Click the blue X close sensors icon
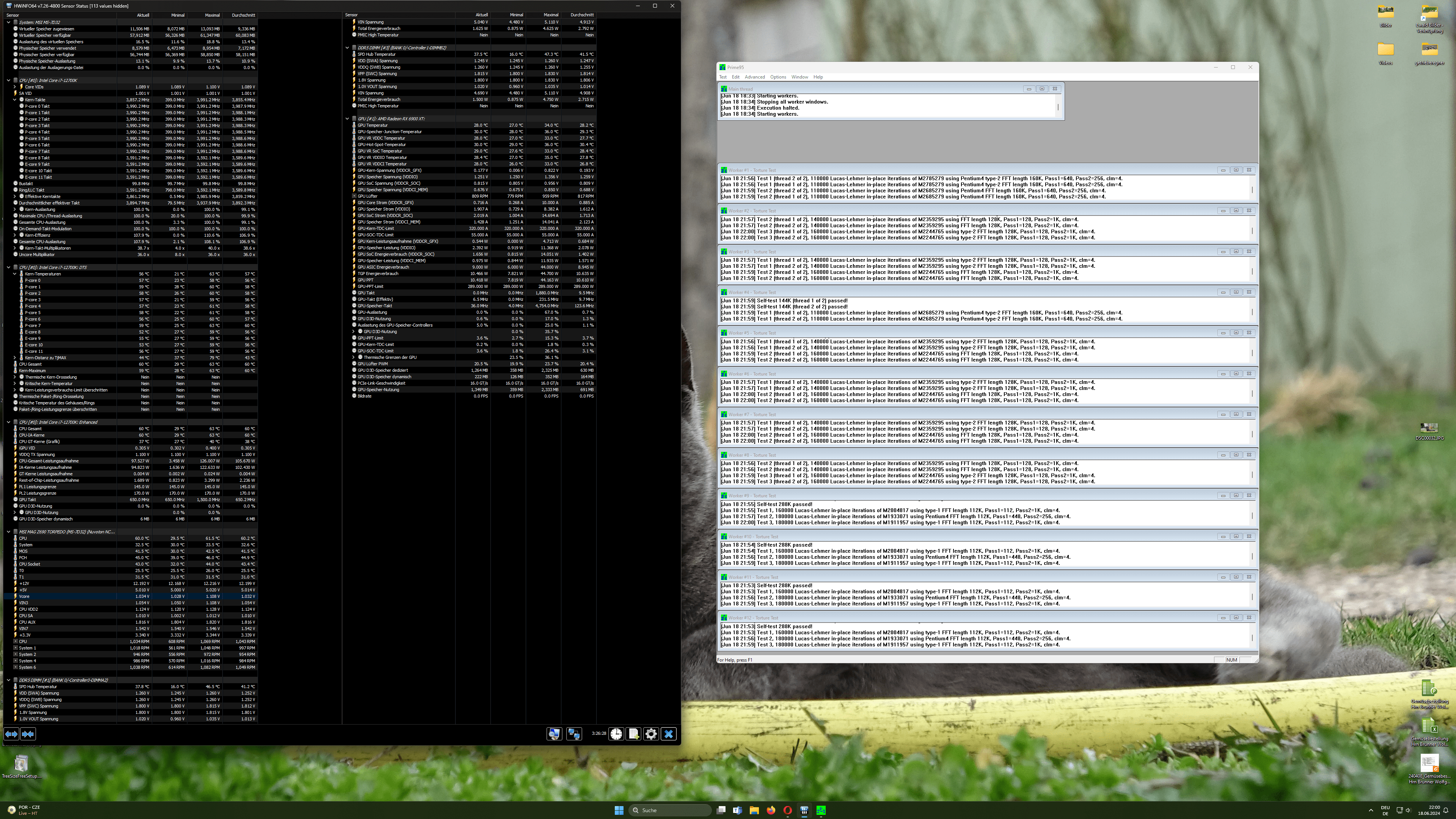Image resolution: width=1456 pixels, height=819 pixels. point(669,734)
